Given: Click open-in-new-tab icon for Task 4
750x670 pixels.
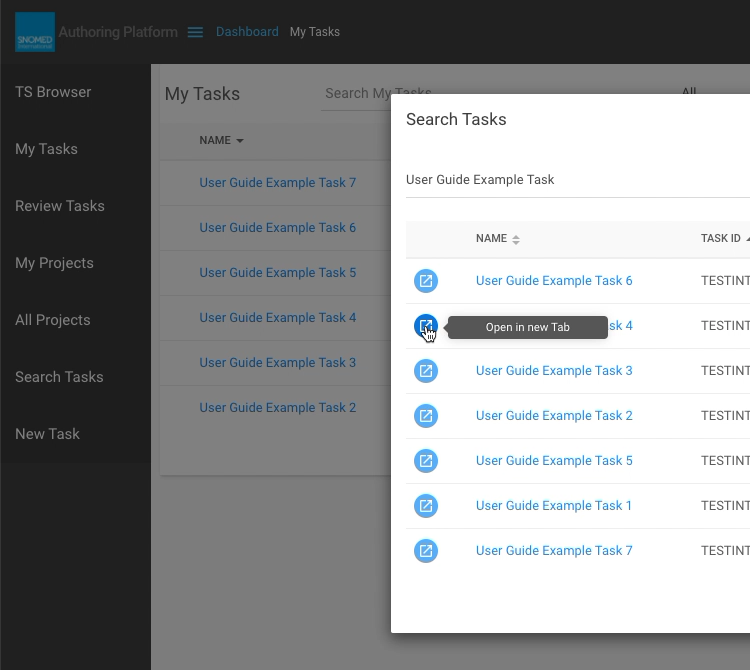Looking at the screenshot, I should 426,326.
